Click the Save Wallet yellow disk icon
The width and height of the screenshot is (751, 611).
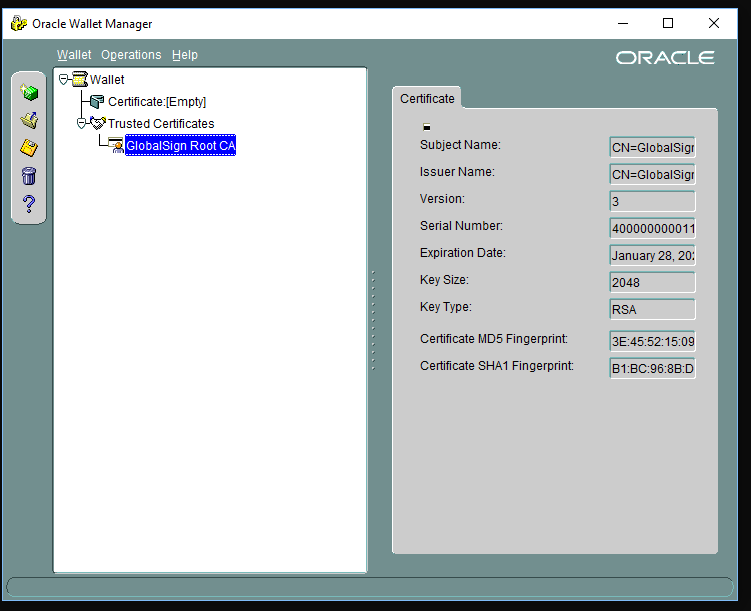tap(29, 148)
